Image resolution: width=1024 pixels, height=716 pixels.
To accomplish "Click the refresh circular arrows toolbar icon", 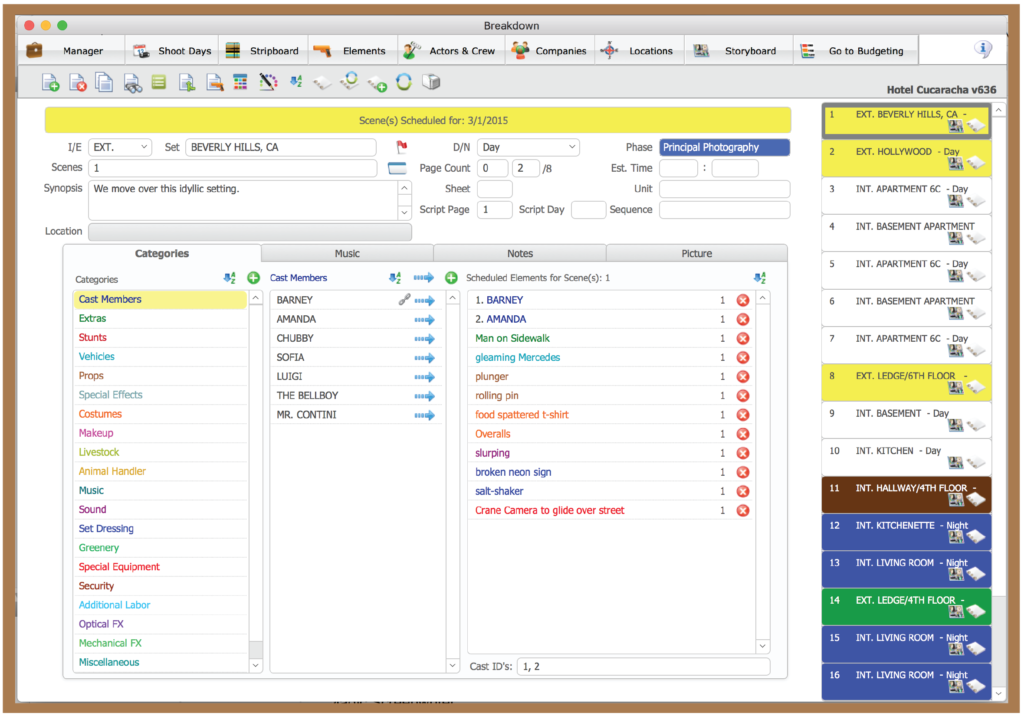I will pos(404,82).
